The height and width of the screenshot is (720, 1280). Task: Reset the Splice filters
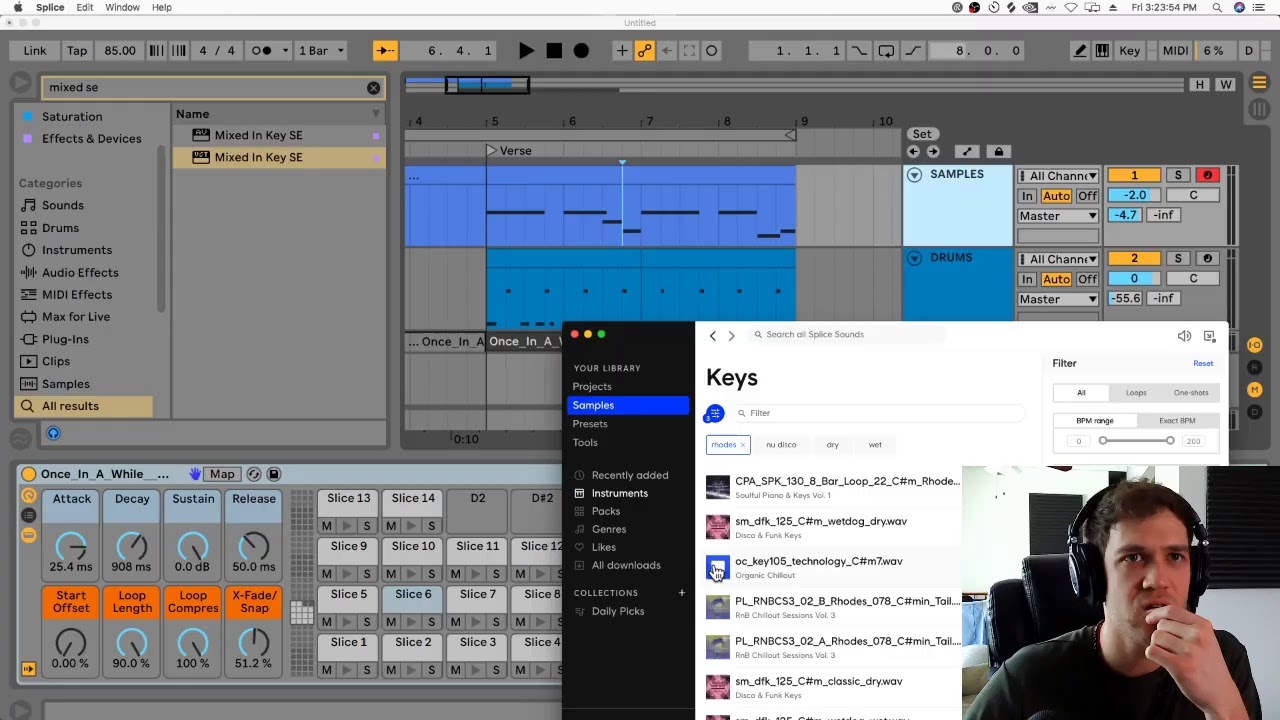click(x=1203, y=364)
